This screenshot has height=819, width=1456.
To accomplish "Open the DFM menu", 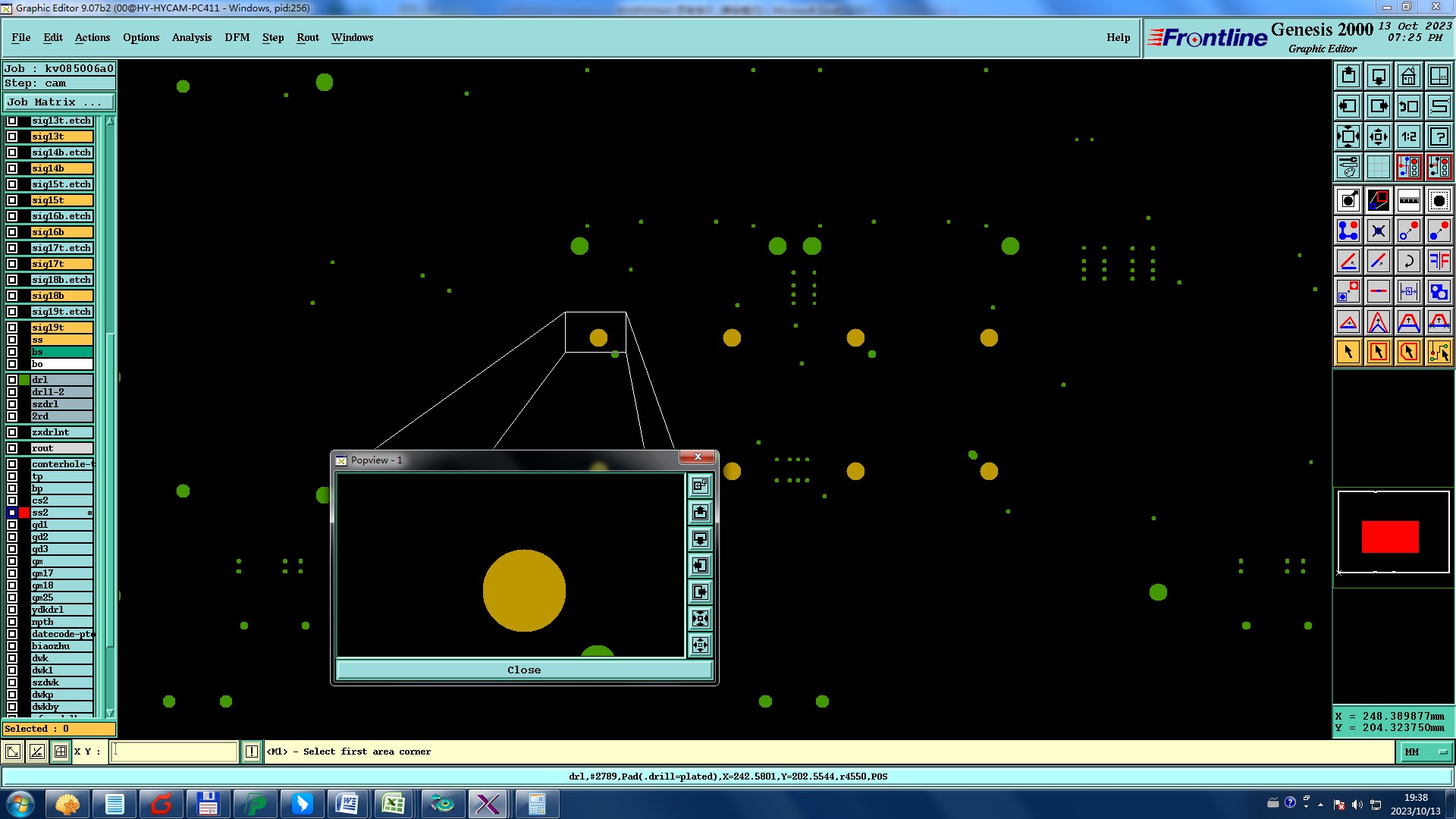I will (237, 37).
